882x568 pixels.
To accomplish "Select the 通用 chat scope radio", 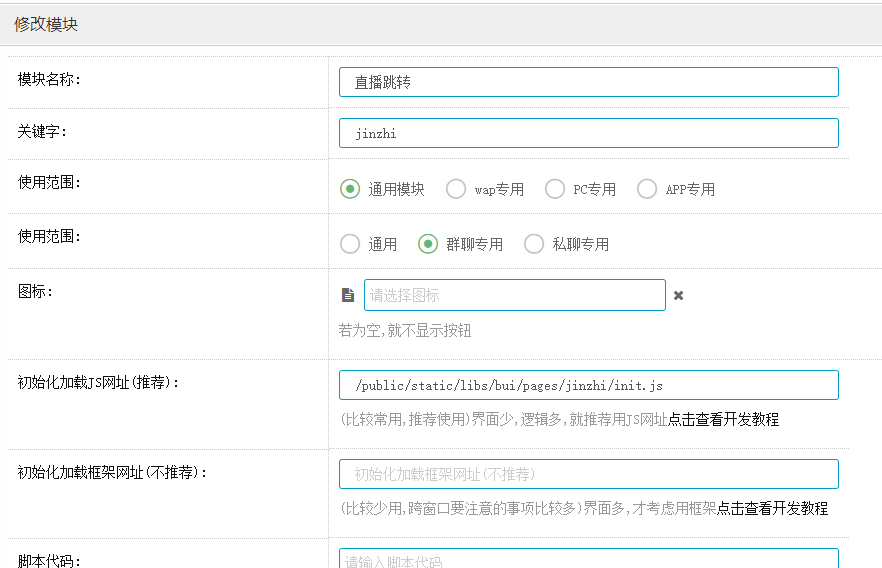I will (x=350, y=244).
